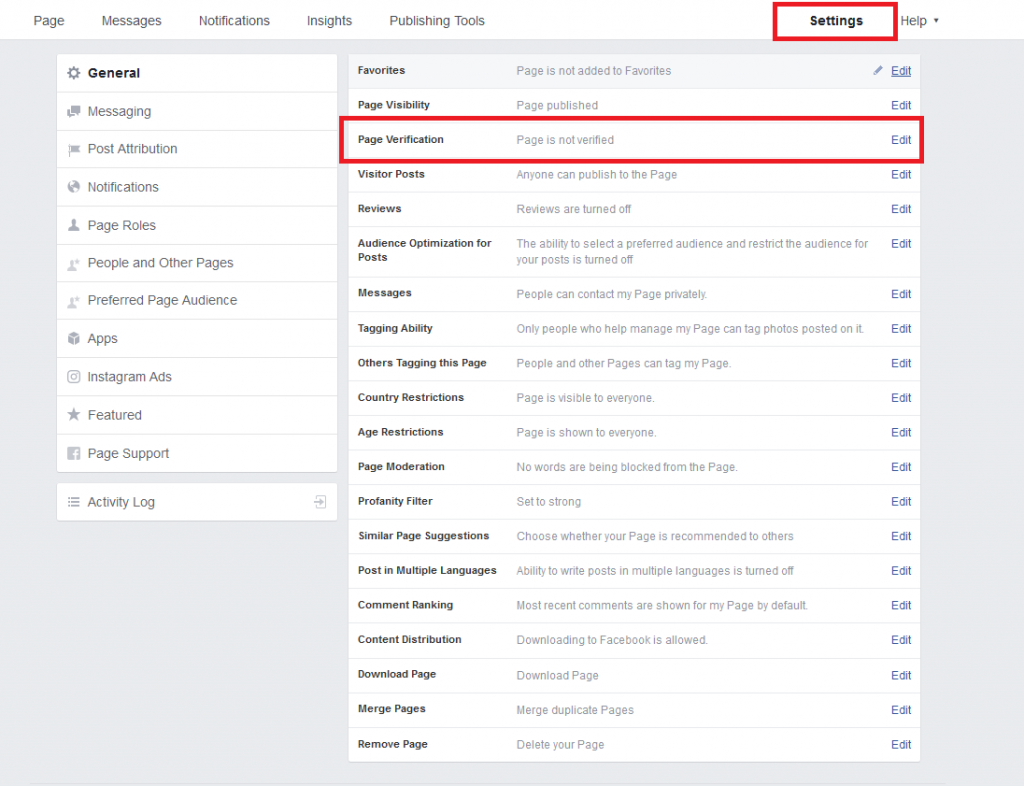Edit the Page Verification setting

901,140
